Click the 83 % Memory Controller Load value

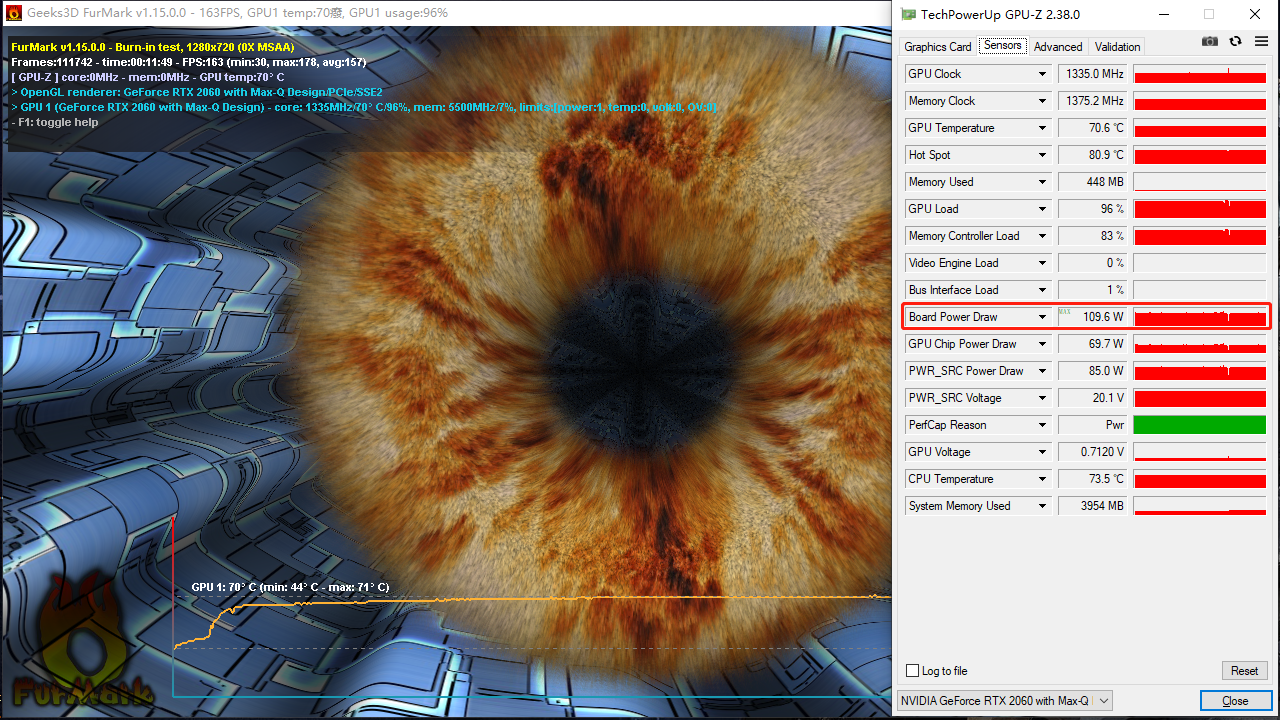[1093, 236]
